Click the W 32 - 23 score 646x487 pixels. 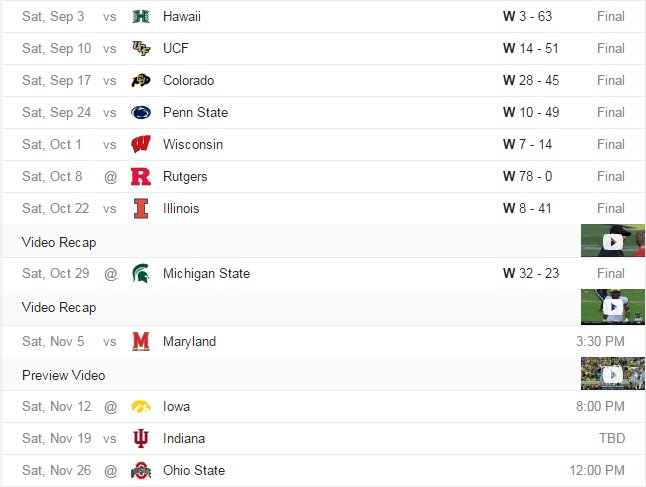(x=531, y=273)
